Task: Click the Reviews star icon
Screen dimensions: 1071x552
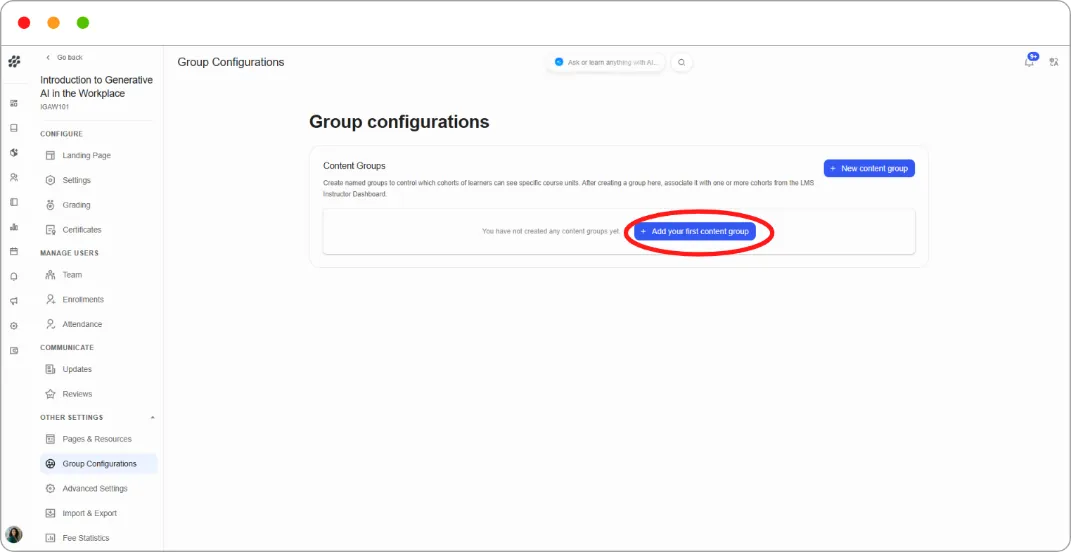Action: [x=50, y=394]
